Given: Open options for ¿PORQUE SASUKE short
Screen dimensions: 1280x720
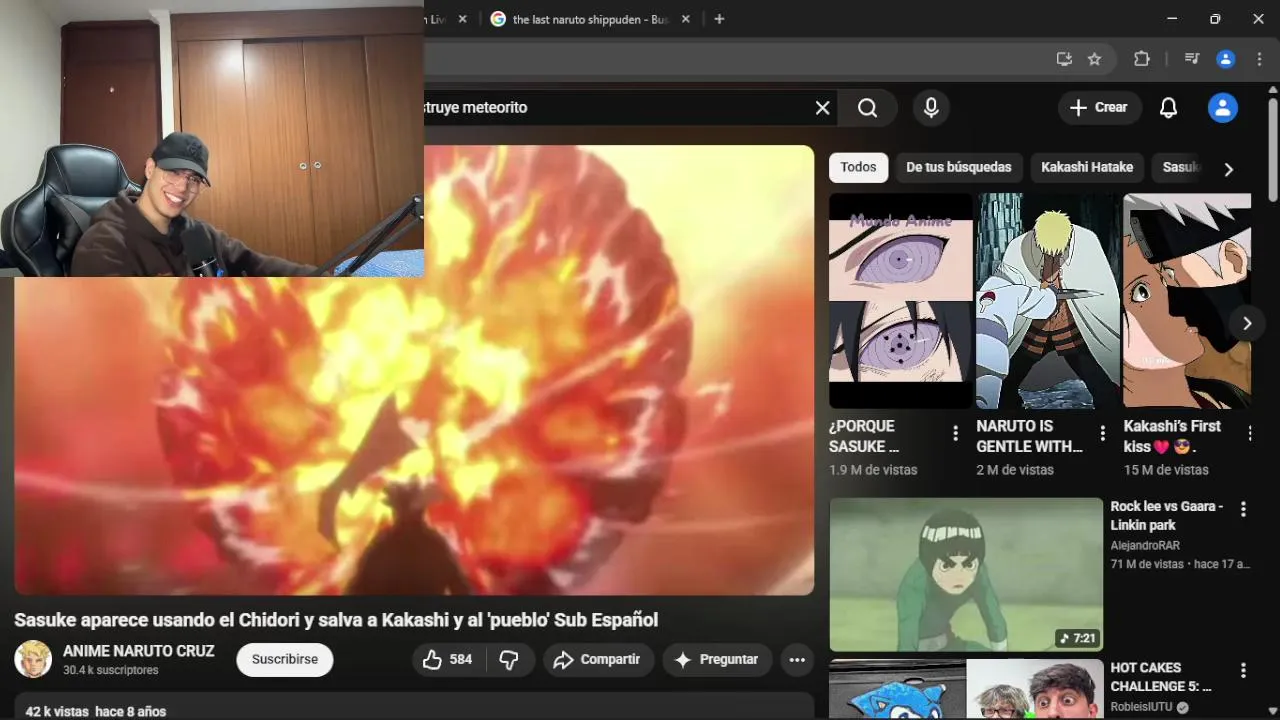Looking at the screenshot, I should click(x=955, y=433).
